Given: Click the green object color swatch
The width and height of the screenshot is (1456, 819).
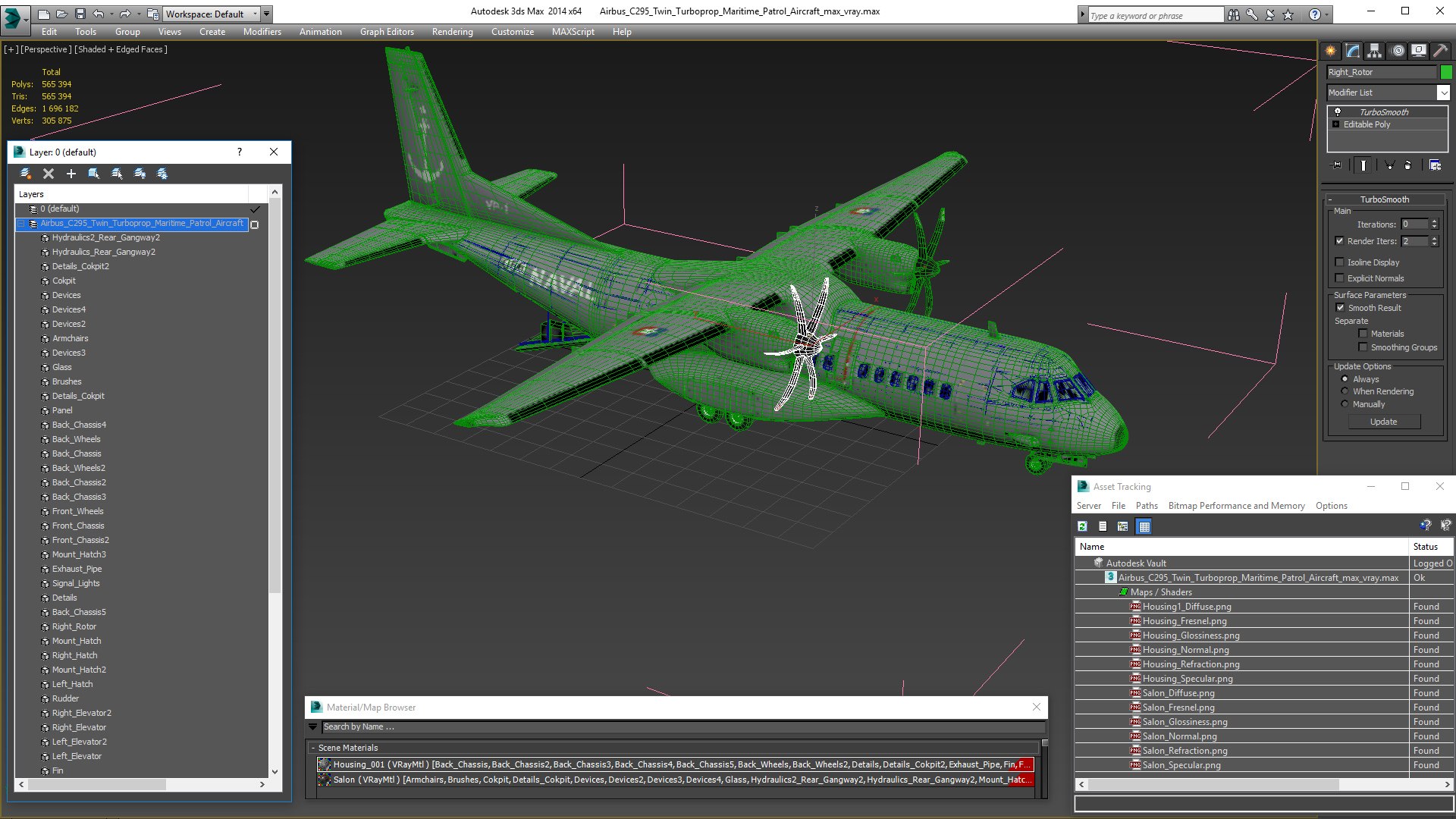Looking at the screenshot, I should (1446, 72).
